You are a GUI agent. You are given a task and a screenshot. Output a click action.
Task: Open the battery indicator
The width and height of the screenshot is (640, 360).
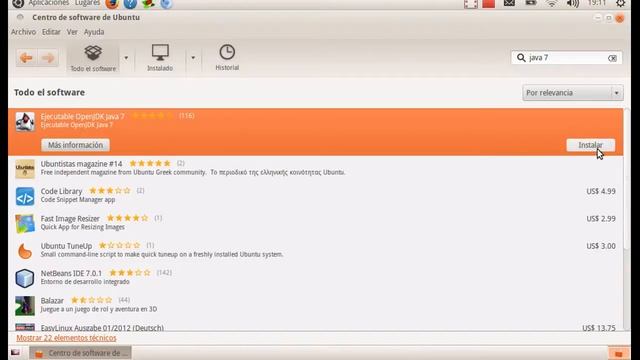click(x=531, y=4)
